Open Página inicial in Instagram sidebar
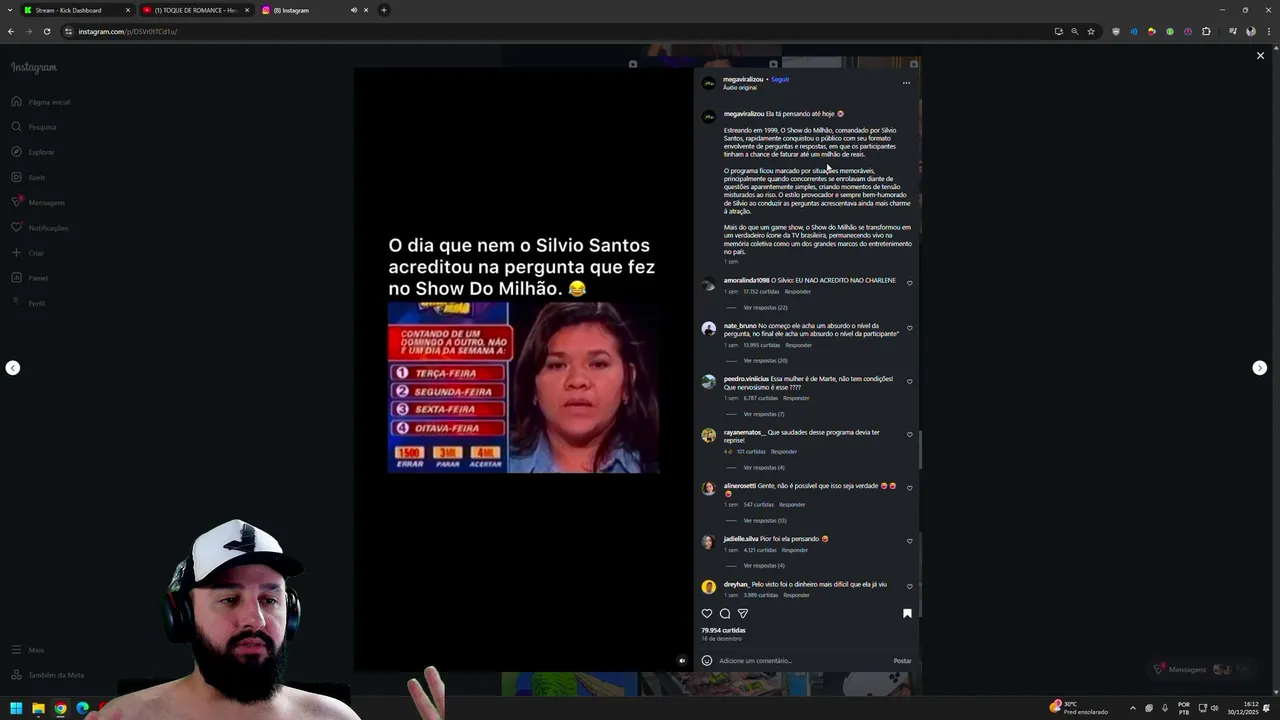 click(41, 102)
